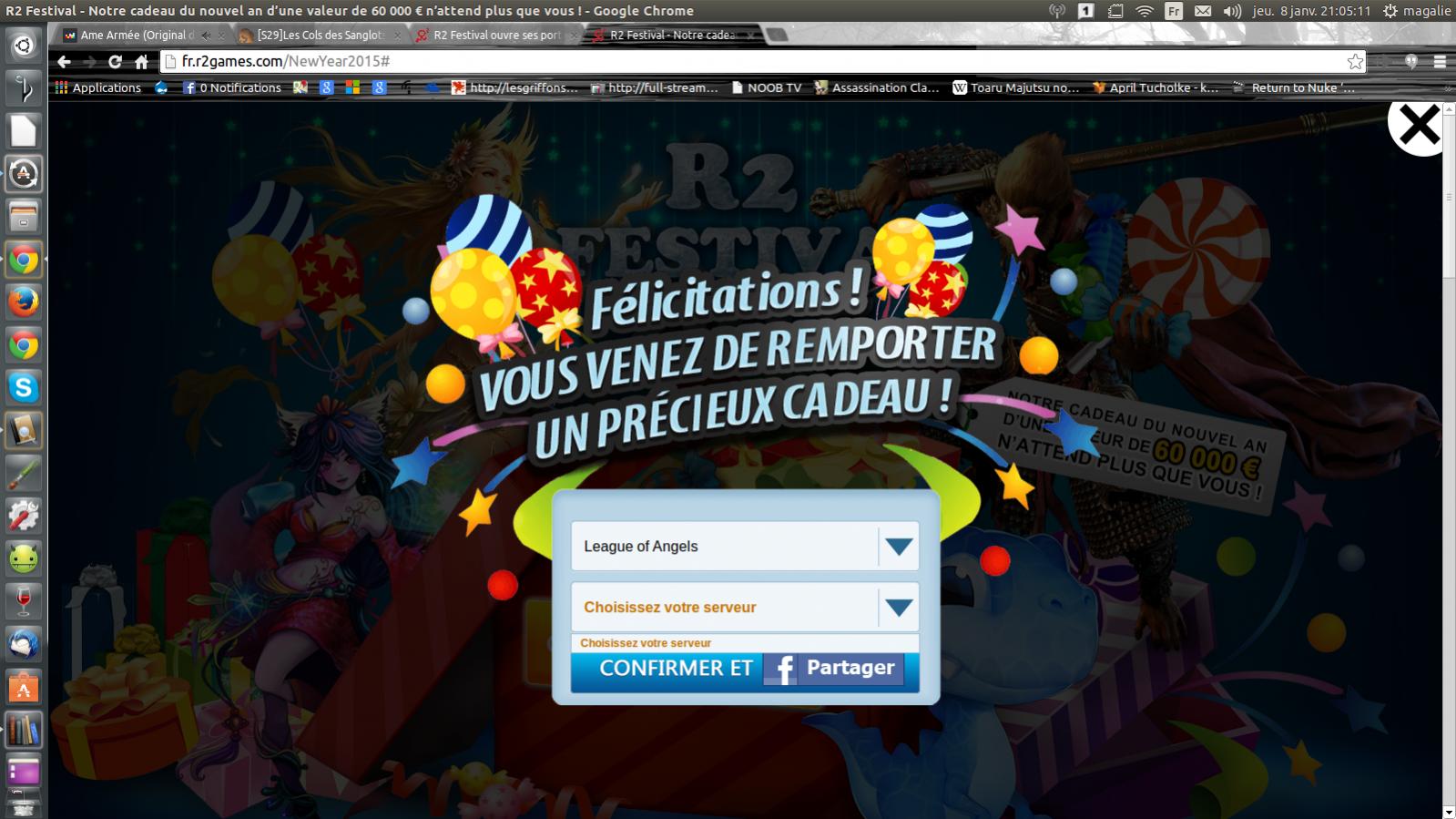The image size is (1456, 819).
Task: Mute the Ame Armée tab audio
Action: [x=205, y=36]
